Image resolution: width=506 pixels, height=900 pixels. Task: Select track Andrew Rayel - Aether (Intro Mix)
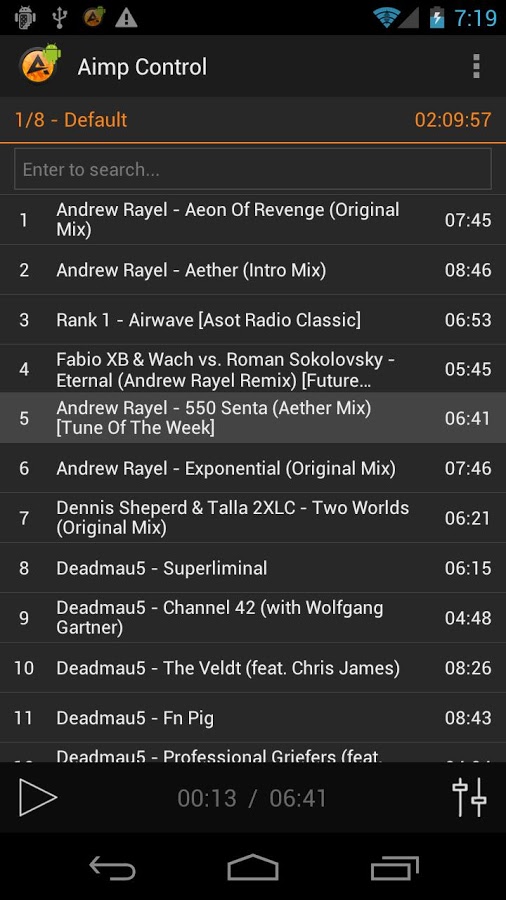tap(253, 270)
